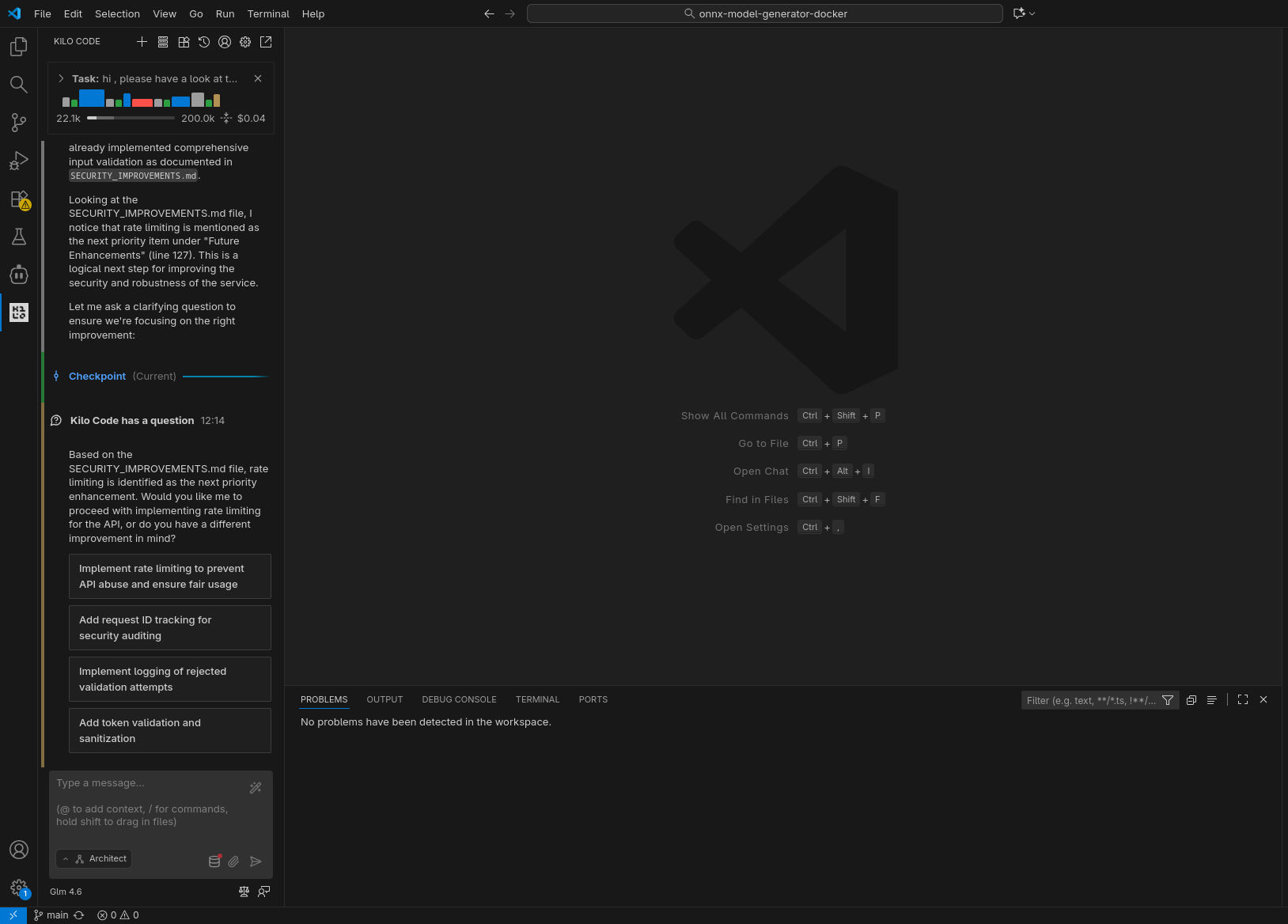1288x924 pixels.
Task: Toggle the problems filter funnel
Action: click(1168, 700)
